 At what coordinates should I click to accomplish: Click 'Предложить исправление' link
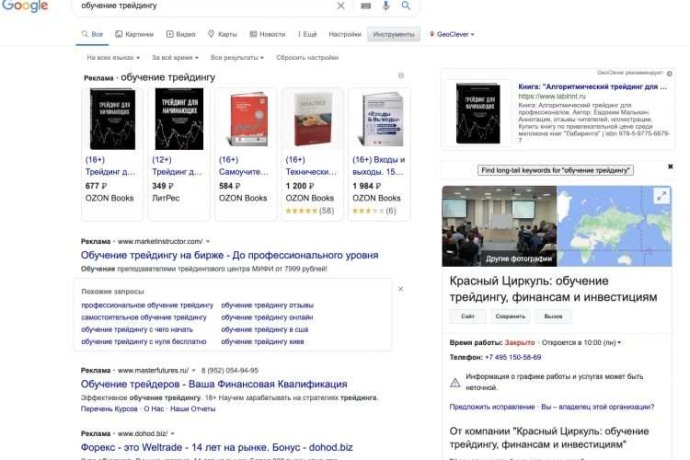click(x=492, y=407)
